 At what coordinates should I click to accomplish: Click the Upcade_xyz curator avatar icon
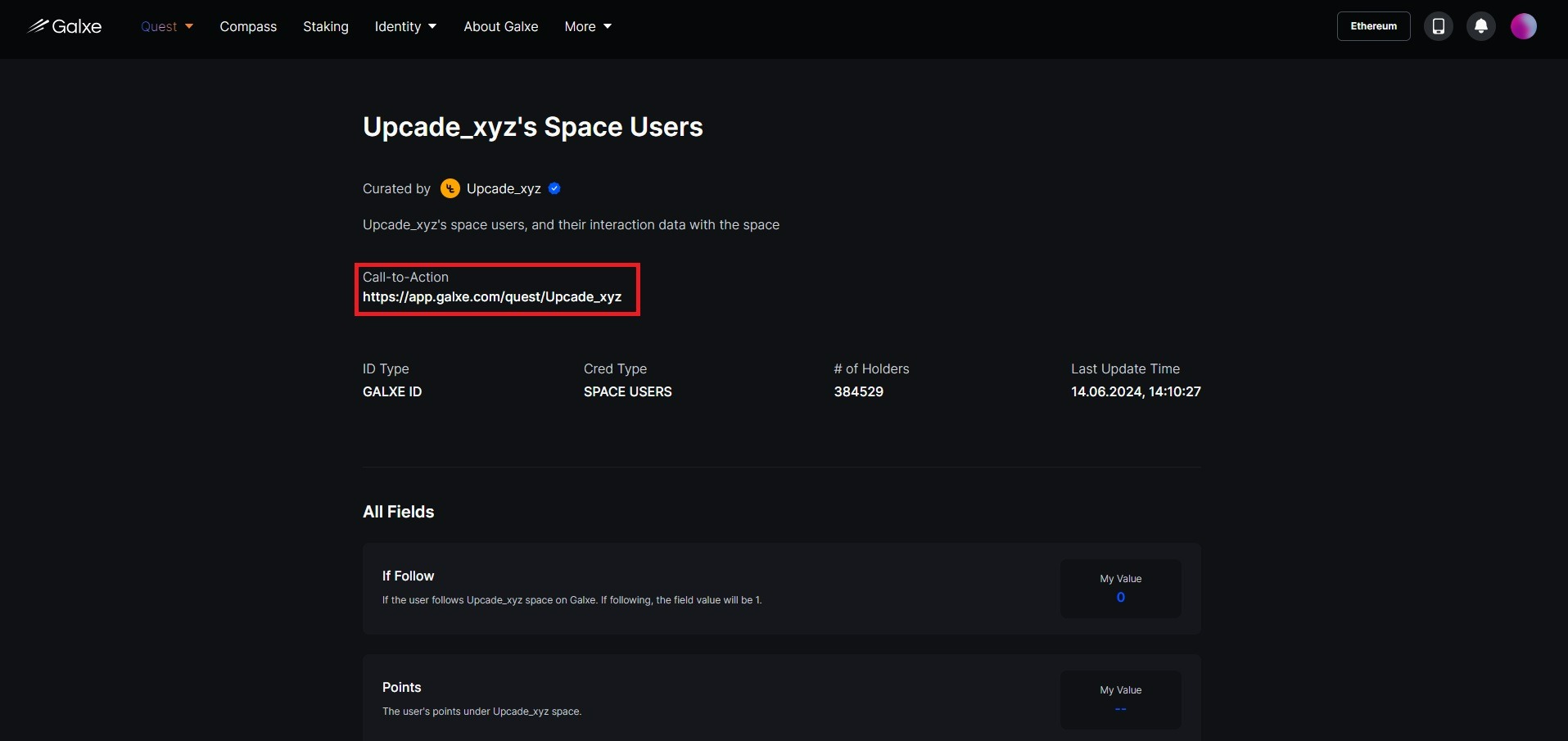[x=450, y=188]
